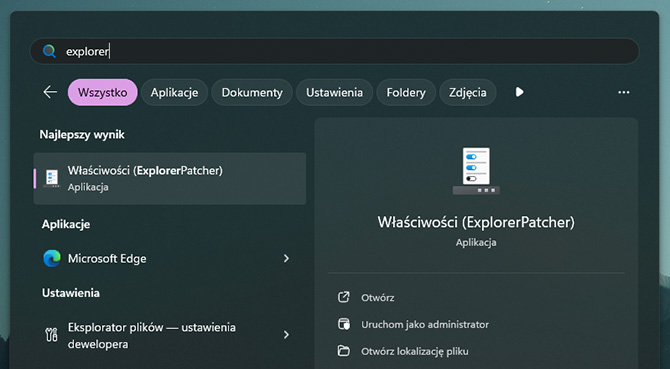Click the Uruchom jako administrator shield icon
This screenshot has width=670, height=369.
click(x=344, y=324)
